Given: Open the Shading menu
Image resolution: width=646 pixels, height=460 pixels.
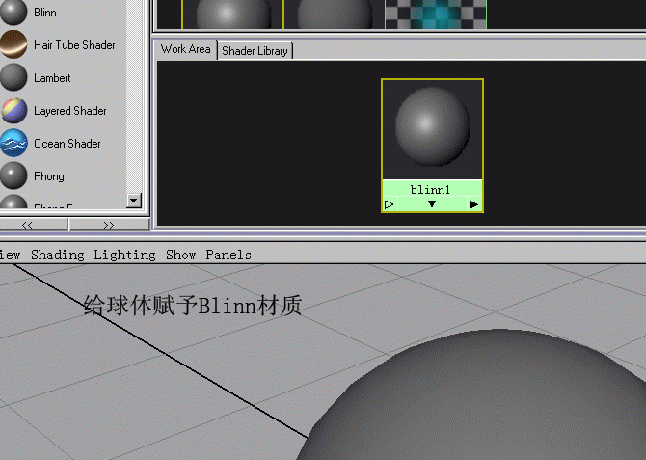Looking at the screenshot, I should [58, 255].
